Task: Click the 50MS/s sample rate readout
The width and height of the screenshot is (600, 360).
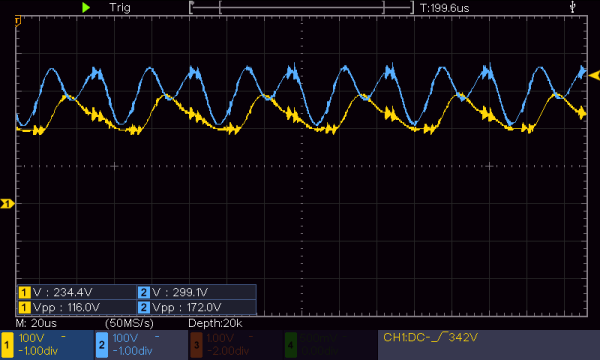Action: click(x=129, y=323)
